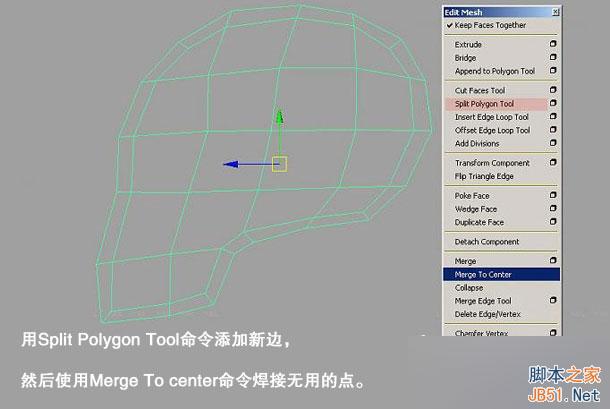Choose Delete Edge/Vertex
This screenshot has height=409, width=610.
click(487, 314)
